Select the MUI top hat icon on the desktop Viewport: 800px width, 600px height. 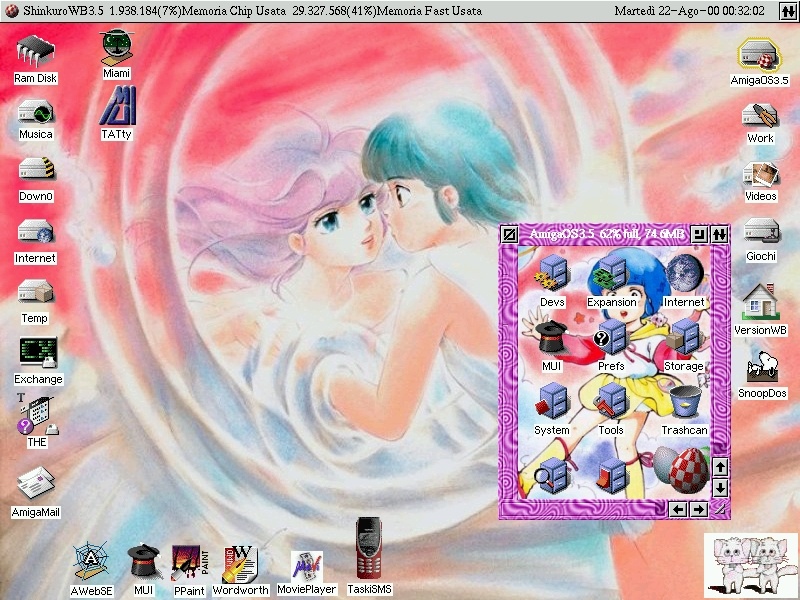coord(143,561)
